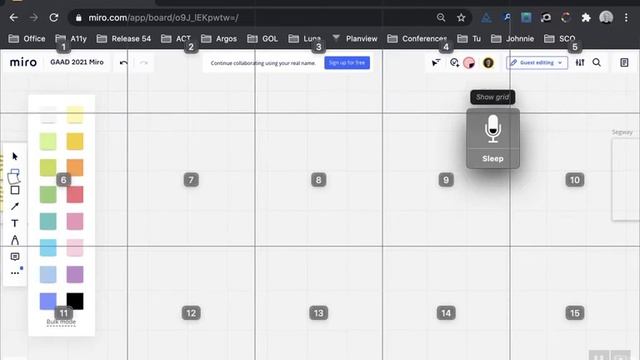Pick the bright yellow sticky color
Viewport: 640px width, 360px height.
pos(75,141)
